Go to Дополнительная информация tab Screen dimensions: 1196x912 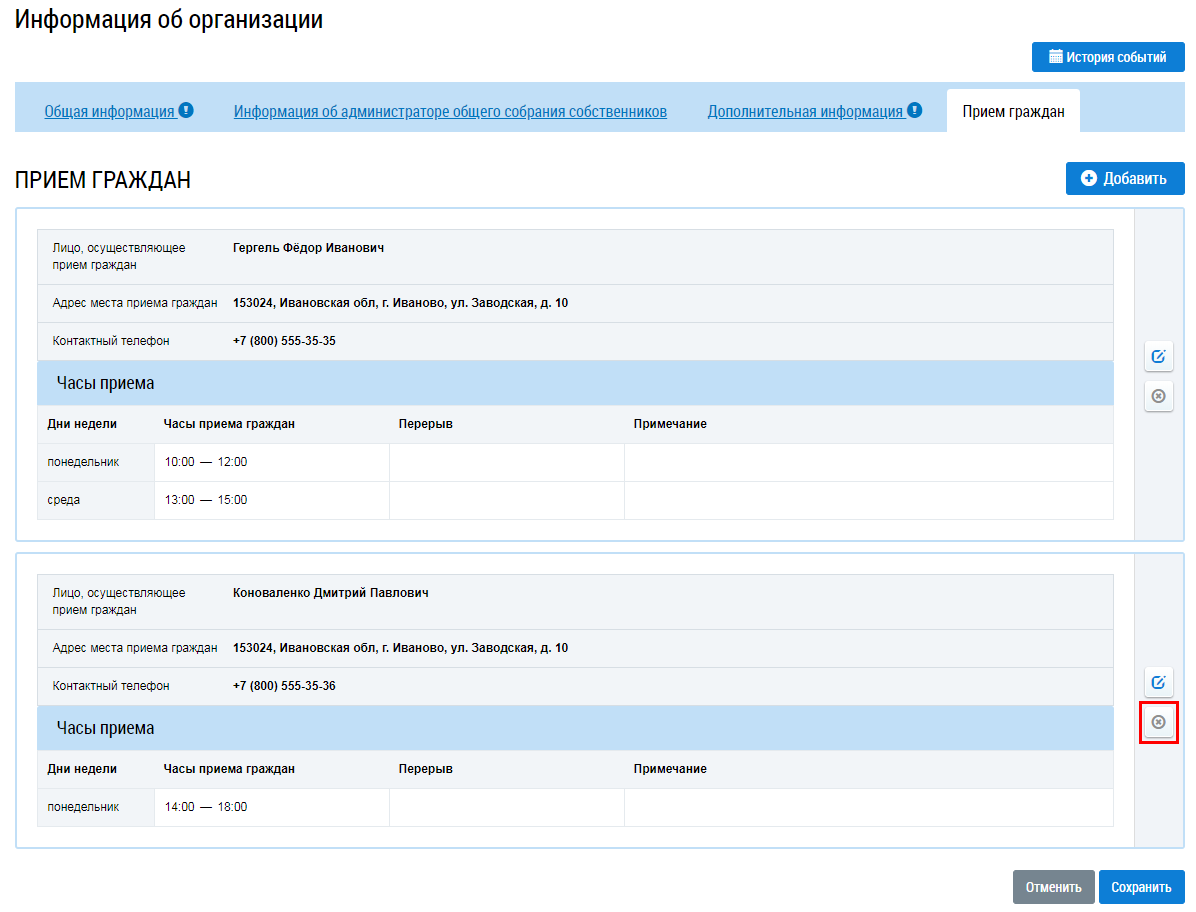coord(805,112)
